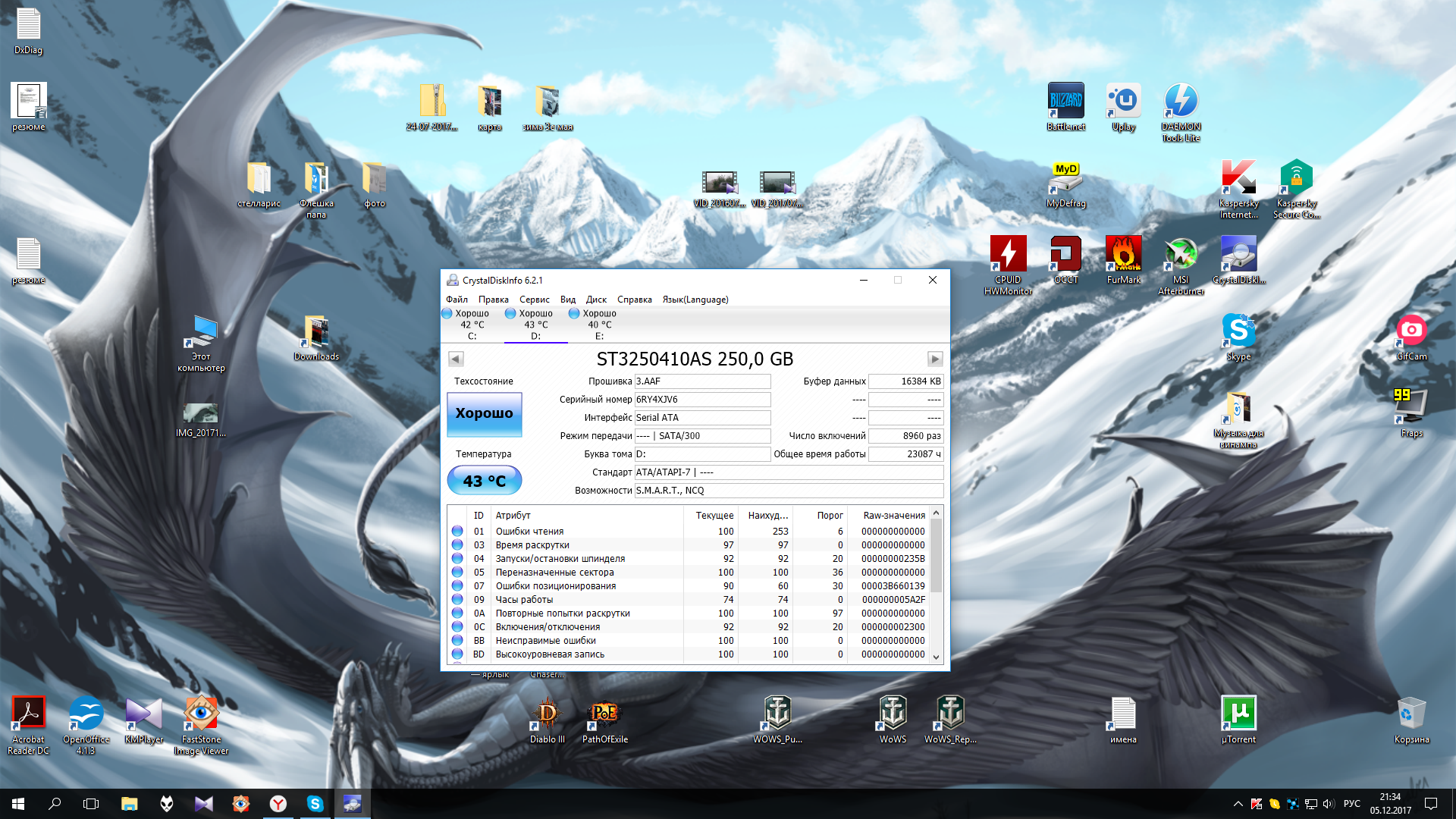Open FastStone Image Viewer shortcut
Viewport: 1456px width, 819px height.
pos(201,725)
